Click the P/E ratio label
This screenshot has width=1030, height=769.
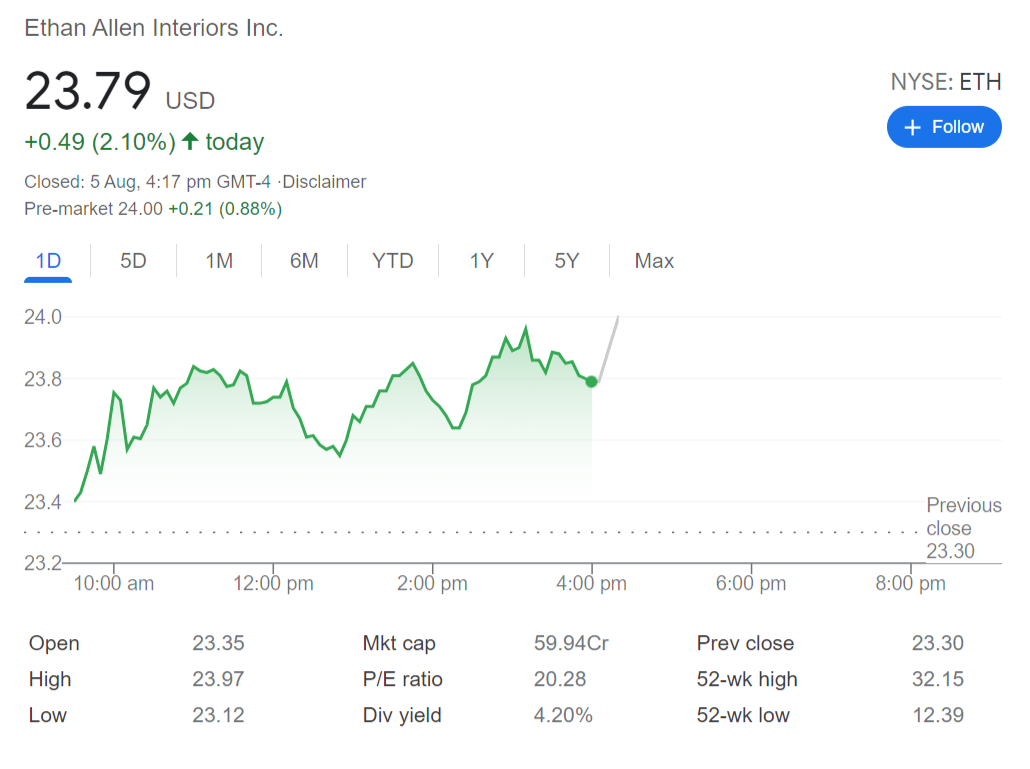coord(402,679)
